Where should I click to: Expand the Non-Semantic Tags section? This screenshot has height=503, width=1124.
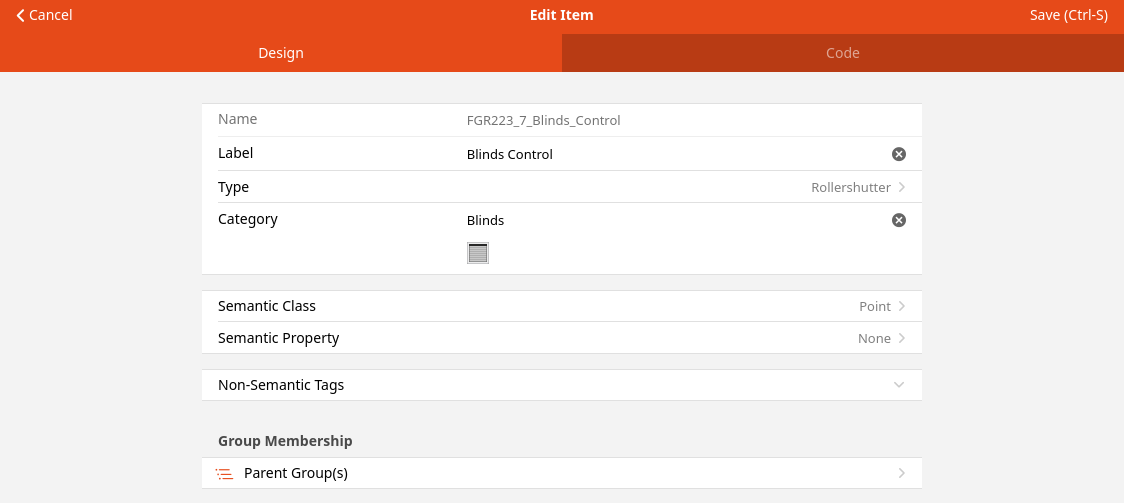(x=898, y=385)
